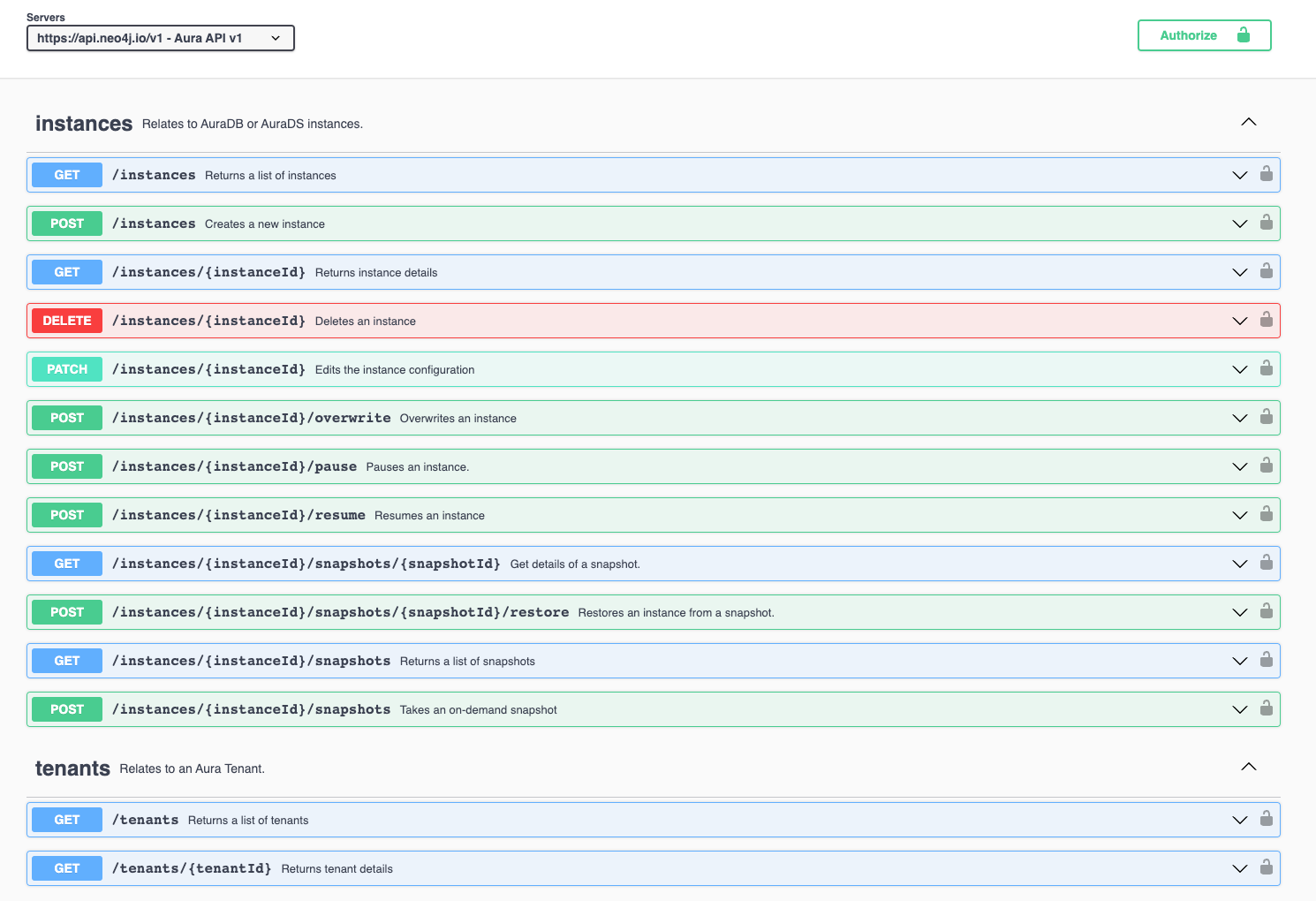1316x901 pixels.
Task: Click lock icon on Returns instance details row
Action: click(1267, 270)
